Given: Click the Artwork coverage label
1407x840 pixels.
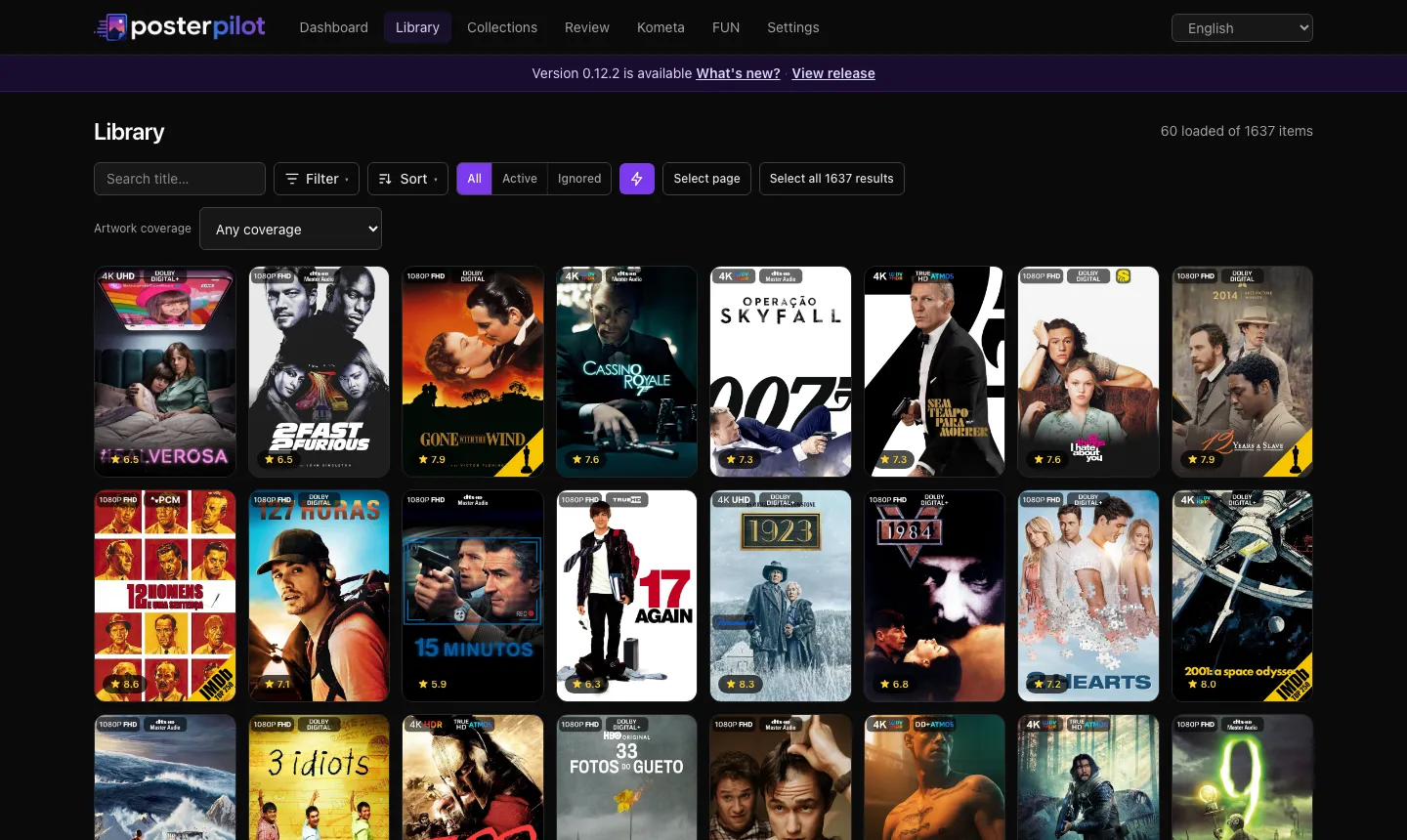Looking at the screenshot, I should pos(143,229).
